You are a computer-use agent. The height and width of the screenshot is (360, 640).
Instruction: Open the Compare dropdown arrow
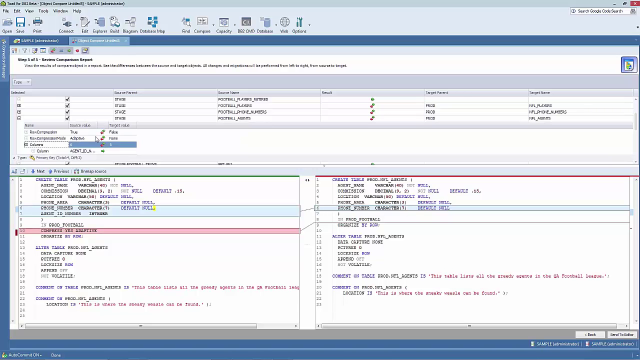tap(213, 25)
